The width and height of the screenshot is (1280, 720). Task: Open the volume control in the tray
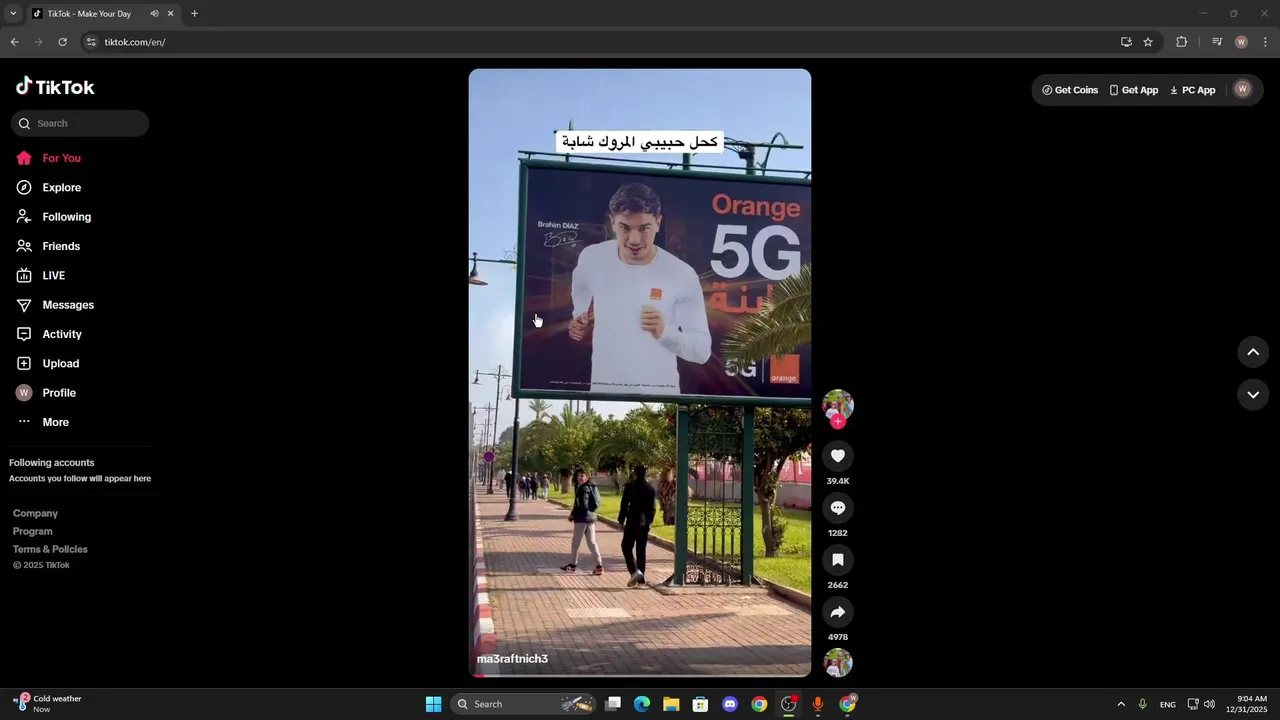(1210, 704)
